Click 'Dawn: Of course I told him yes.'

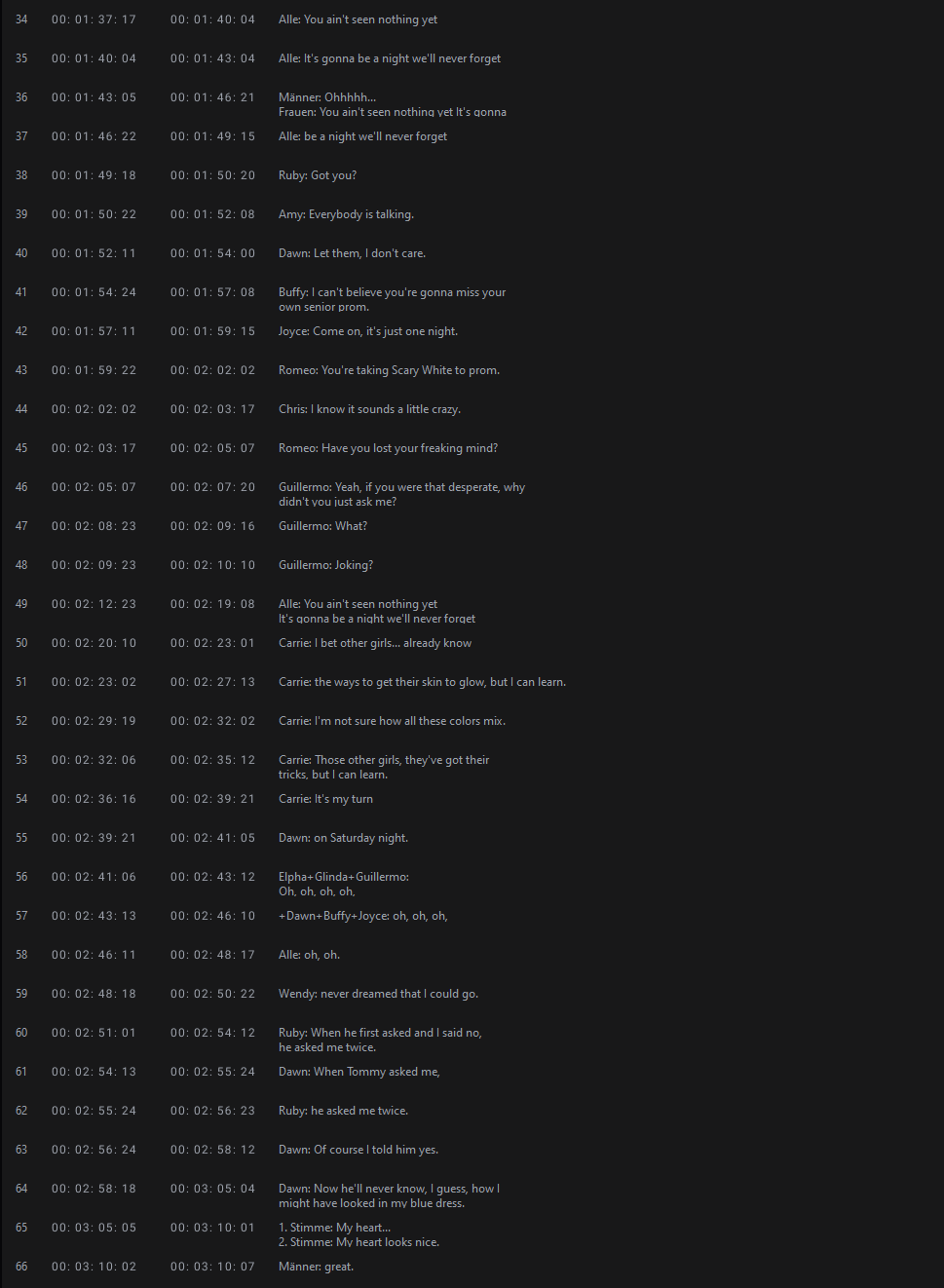(x=359, y=1150)
